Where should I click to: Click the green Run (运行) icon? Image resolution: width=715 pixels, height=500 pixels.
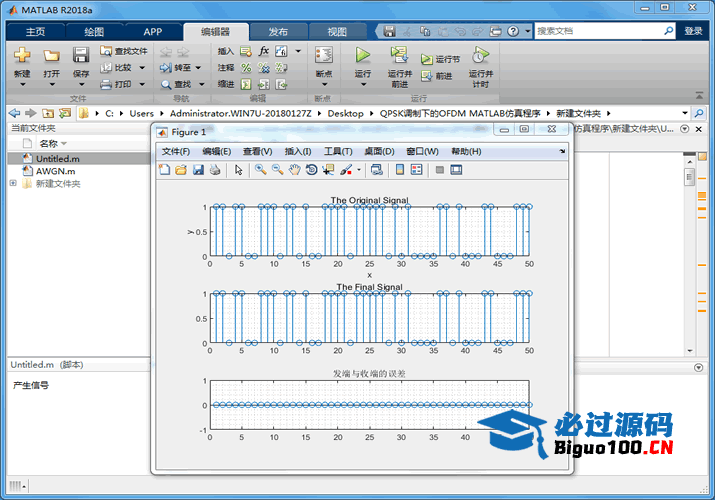coord(363,55)
